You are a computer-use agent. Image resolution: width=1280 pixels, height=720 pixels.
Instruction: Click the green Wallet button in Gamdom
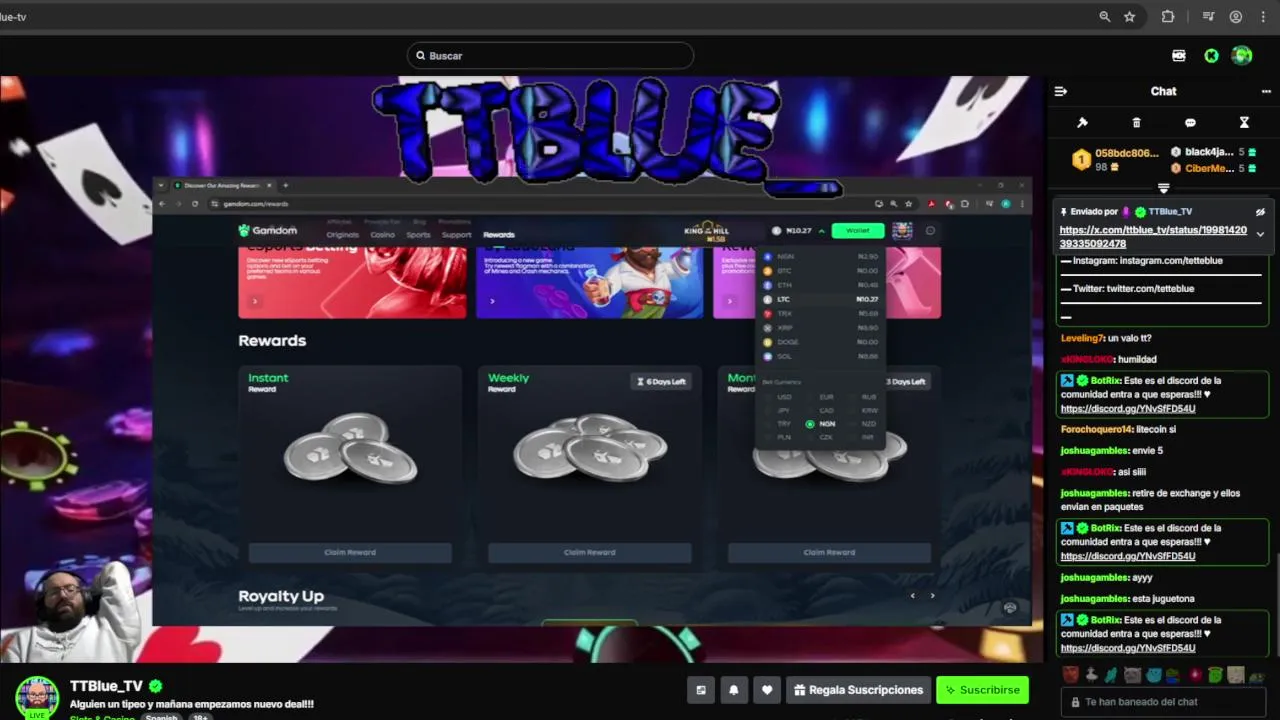pyautogui.click(x=857, y=231)
